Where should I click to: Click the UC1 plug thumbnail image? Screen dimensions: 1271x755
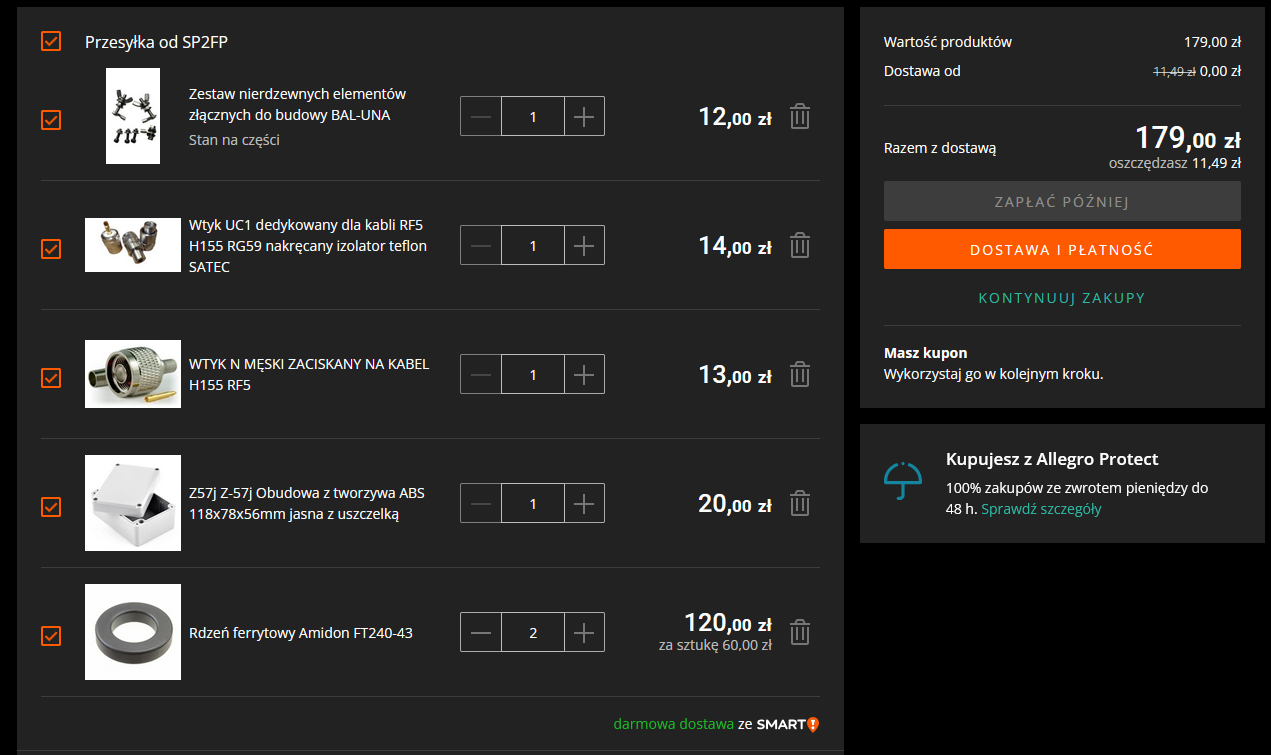(x=133, y=245)
